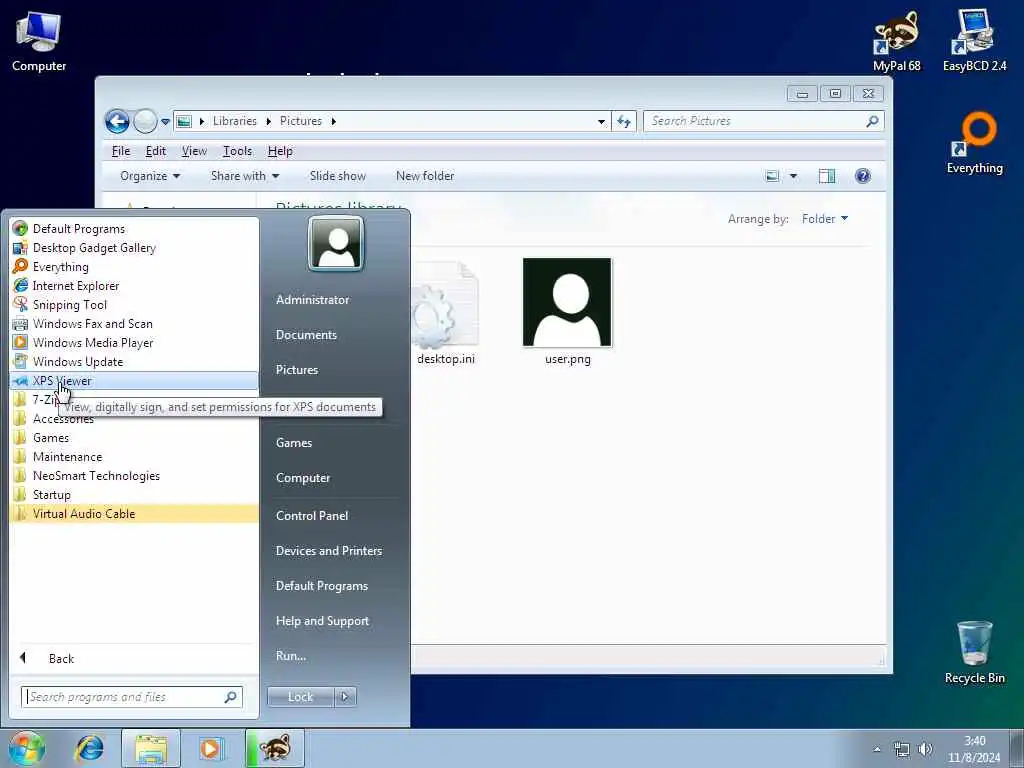1024x768 pixels.
Task: Open Windows Fax and Scan
Action: [134, 323]
